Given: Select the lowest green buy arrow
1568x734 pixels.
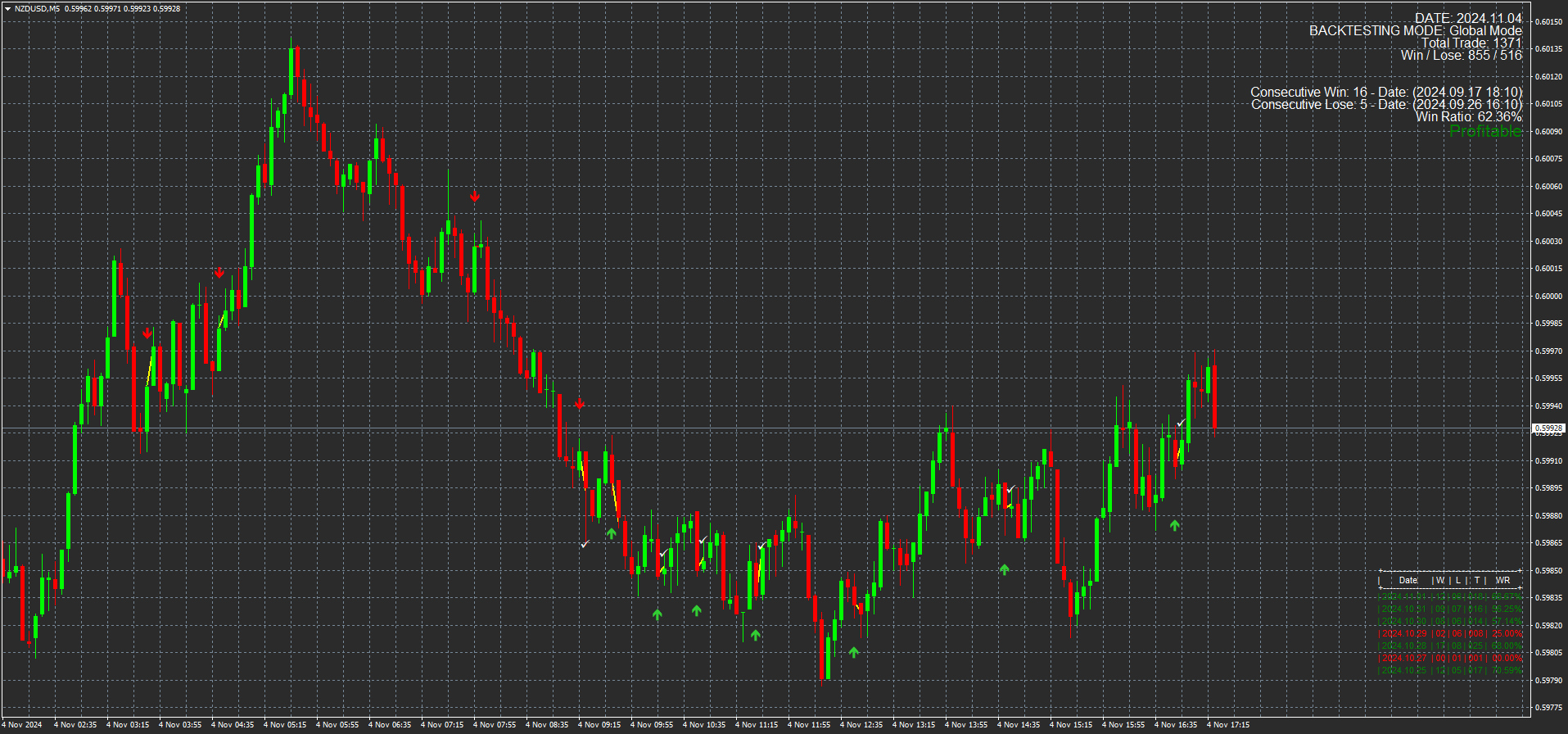Looking at the screenshot, I should point(854,652).
